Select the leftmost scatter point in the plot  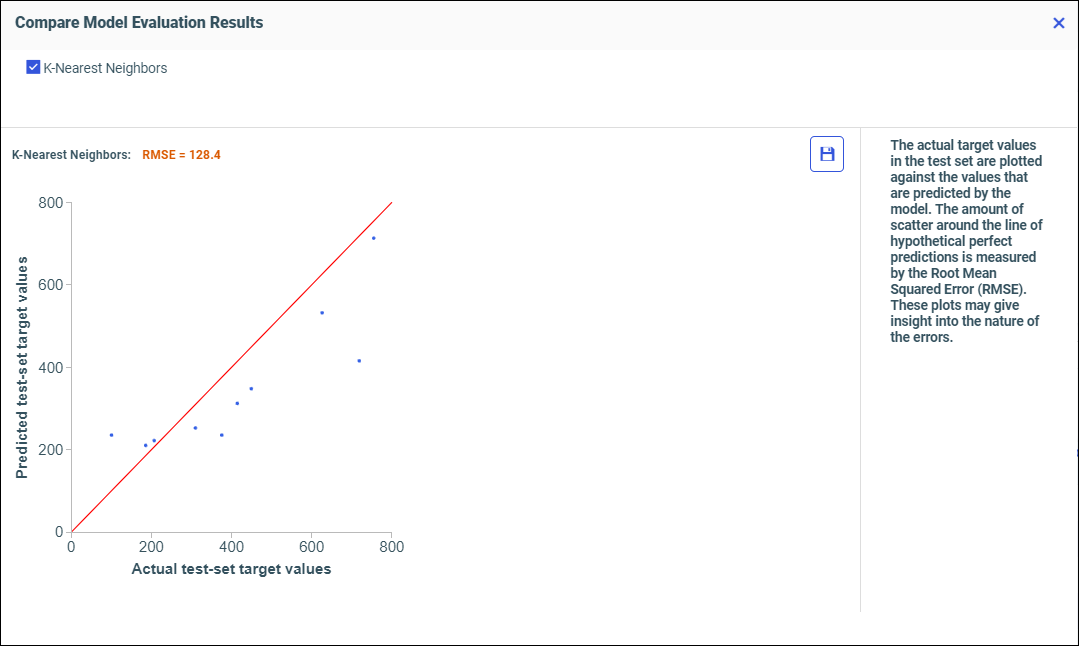coord(111,435)
